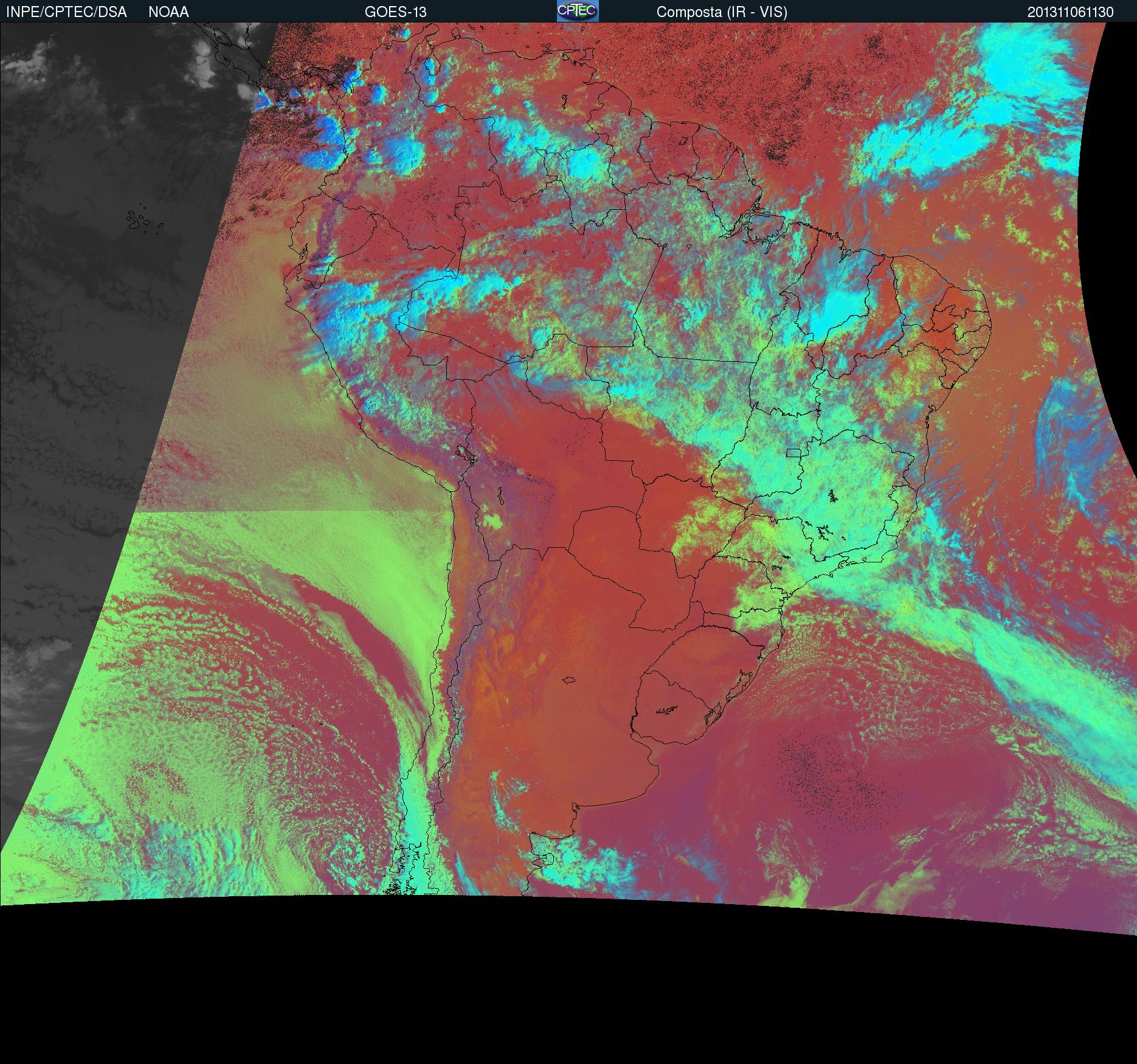This screenshot has width=1137, height=1064.
Task: Click the 201311061130 timestamp
Action: coord(1071,12)
